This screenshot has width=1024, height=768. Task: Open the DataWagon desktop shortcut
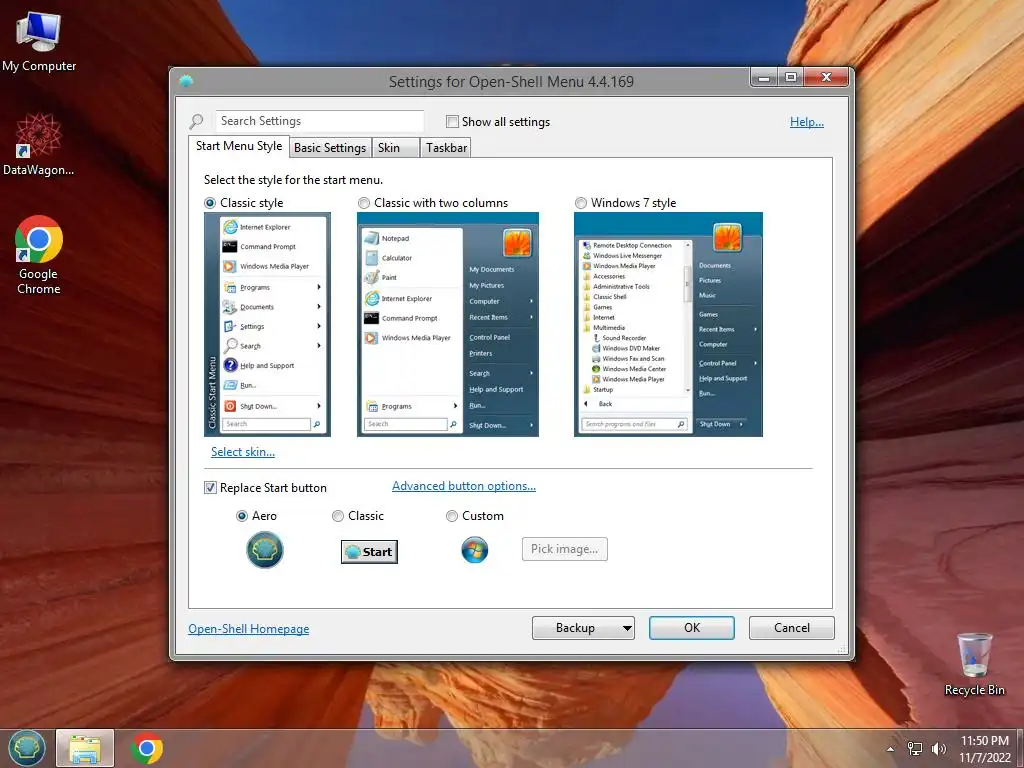coord(39,144)
